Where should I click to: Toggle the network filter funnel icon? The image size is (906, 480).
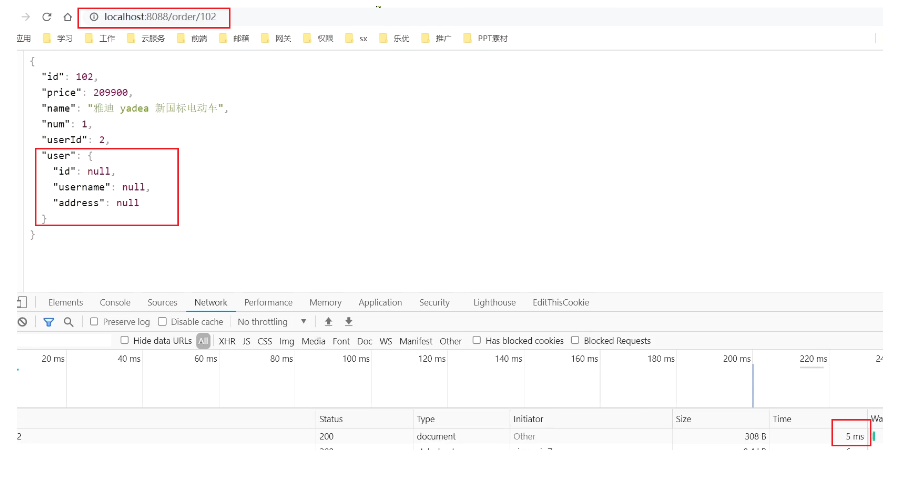[48, 322]
